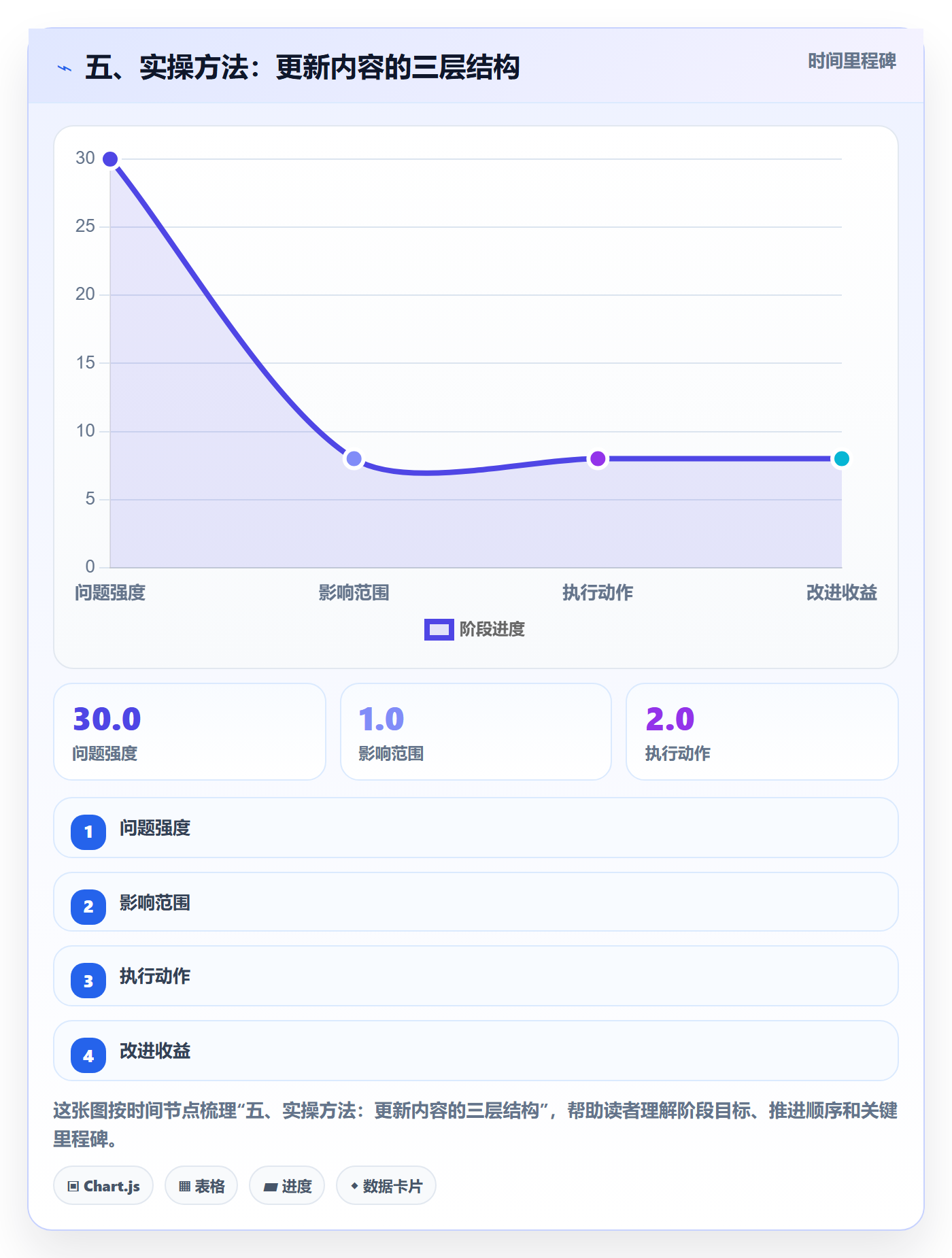Image resolution: width=952 pixels, height=1258 pixels.
Task: Click the chart data point at value 30
Action: click(x=110, y=159)
